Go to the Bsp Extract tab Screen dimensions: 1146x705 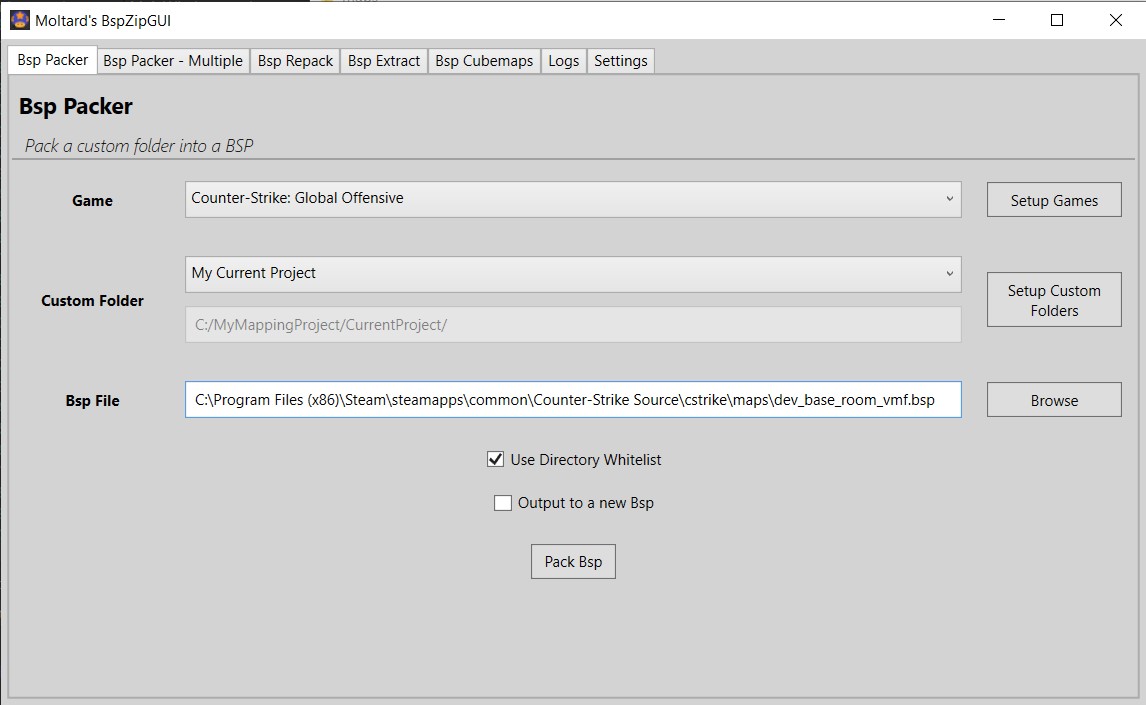coord(384,61)
